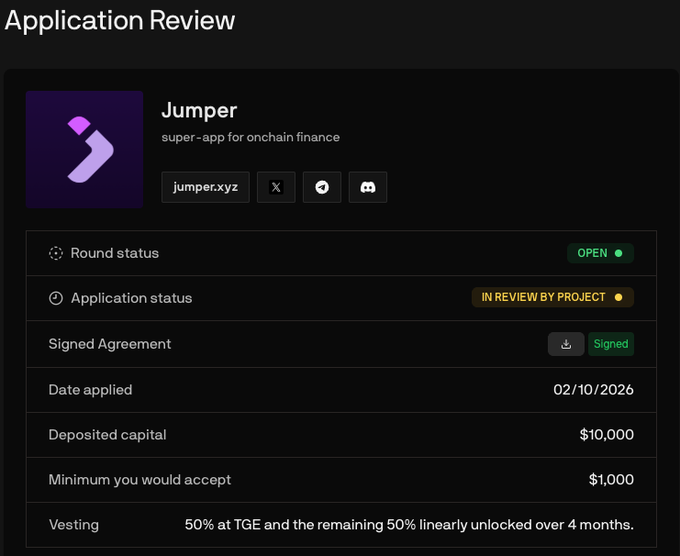Select the $10,000 deposited capital value
The height and width of the screenshot is (556, 680).
point(607,435)
